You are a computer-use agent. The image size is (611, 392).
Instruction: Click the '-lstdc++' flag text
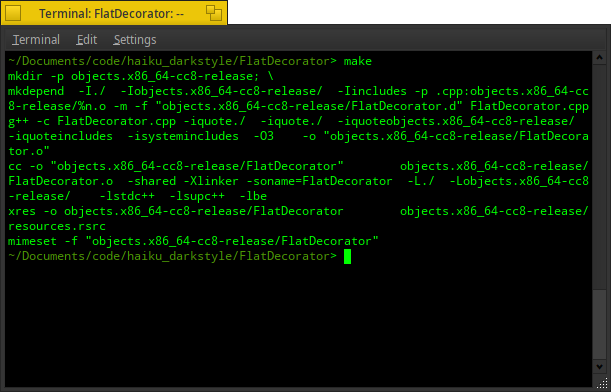click(x=127, y=196)
